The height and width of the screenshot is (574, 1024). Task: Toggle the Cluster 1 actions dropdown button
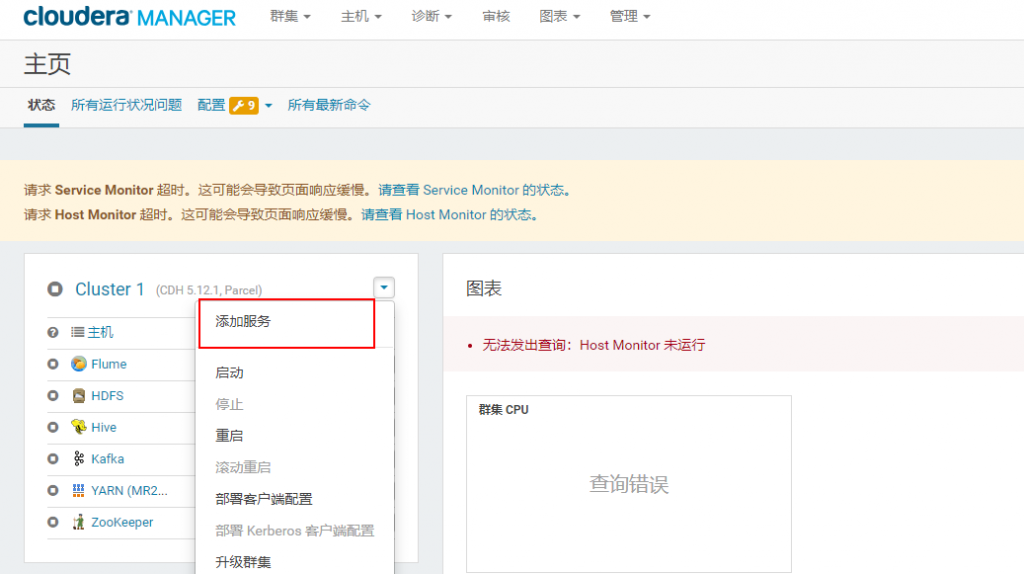[x=384, y=287]
